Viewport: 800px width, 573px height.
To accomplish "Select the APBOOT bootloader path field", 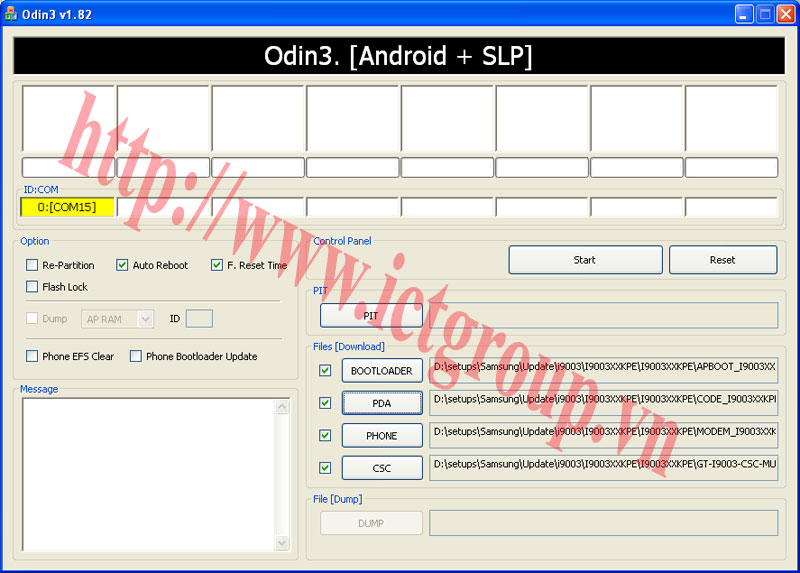I will tap(604, 370).
